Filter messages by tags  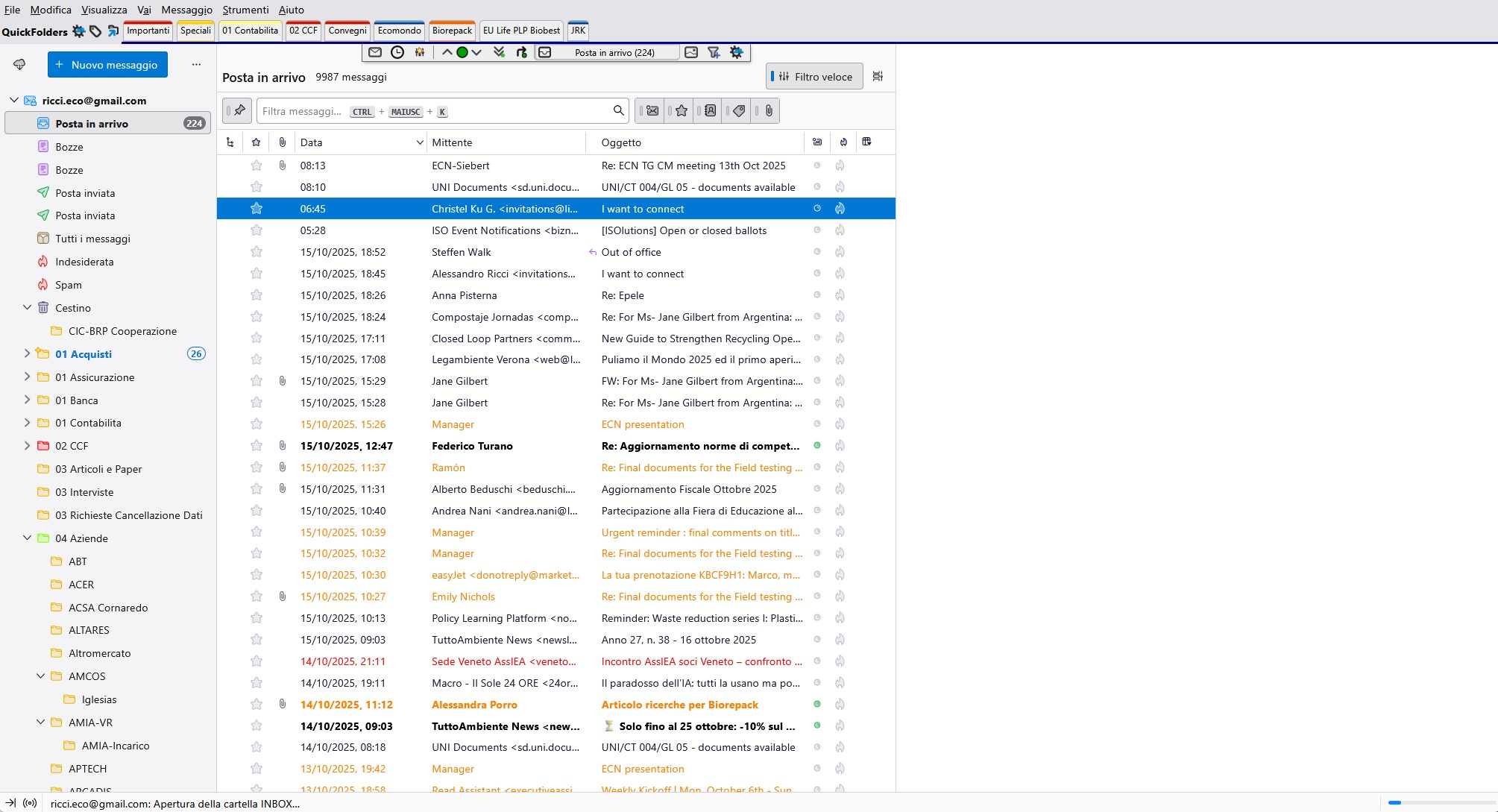[x=739, y=111]
